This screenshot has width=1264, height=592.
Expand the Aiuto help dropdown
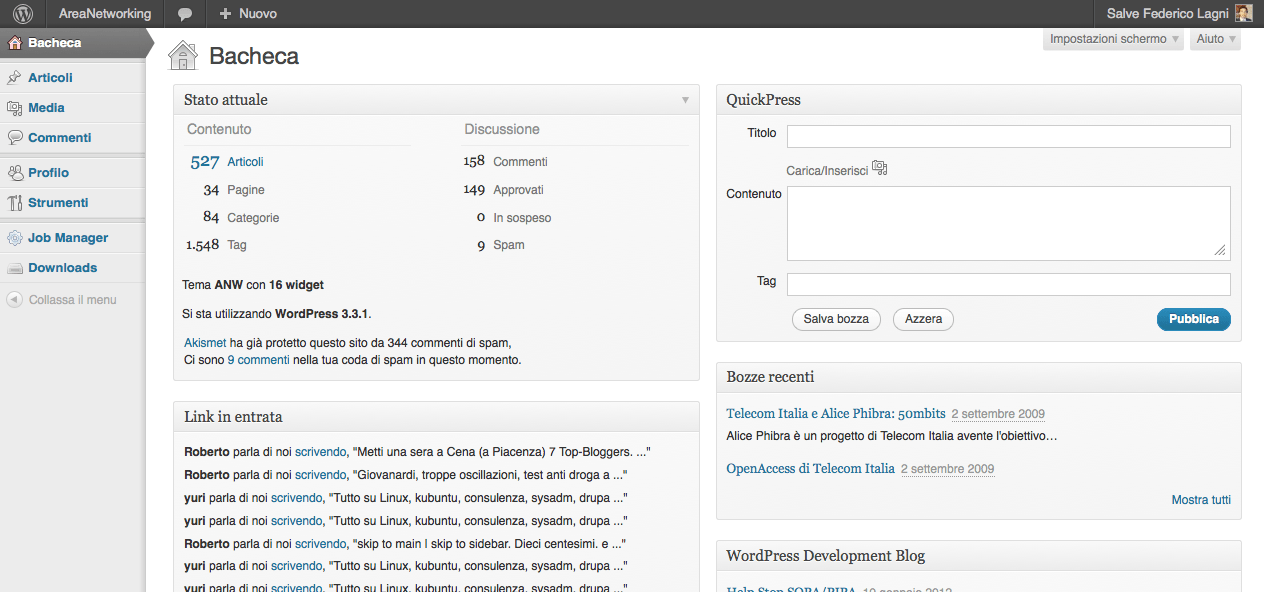point(1215,39)
